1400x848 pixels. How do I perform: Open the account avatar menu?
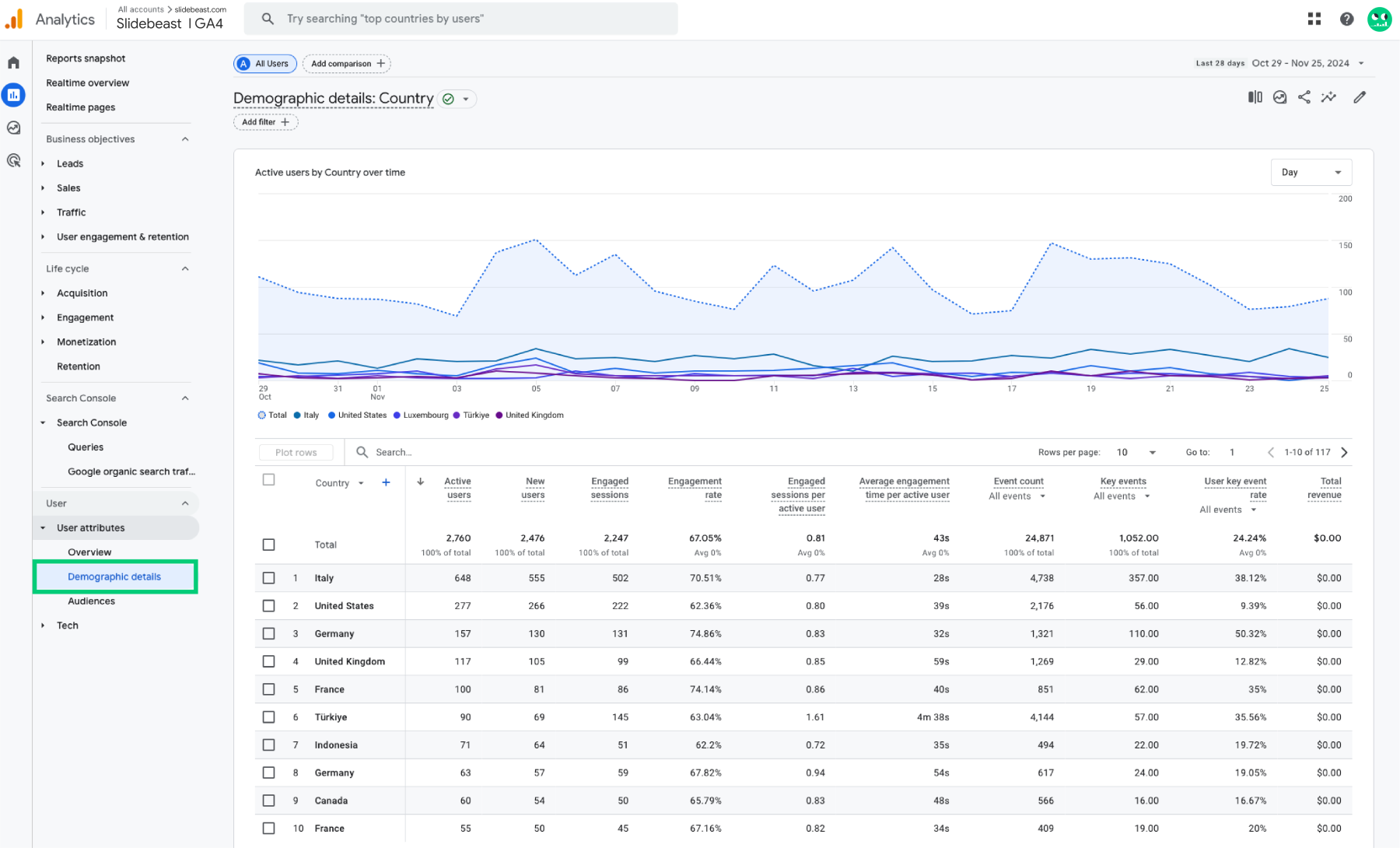point(1379,19)
